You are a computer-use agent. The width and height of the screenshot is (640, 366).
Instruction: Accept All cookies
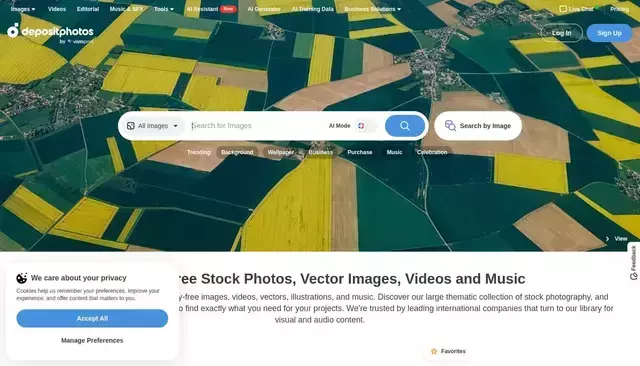point(92,318)
